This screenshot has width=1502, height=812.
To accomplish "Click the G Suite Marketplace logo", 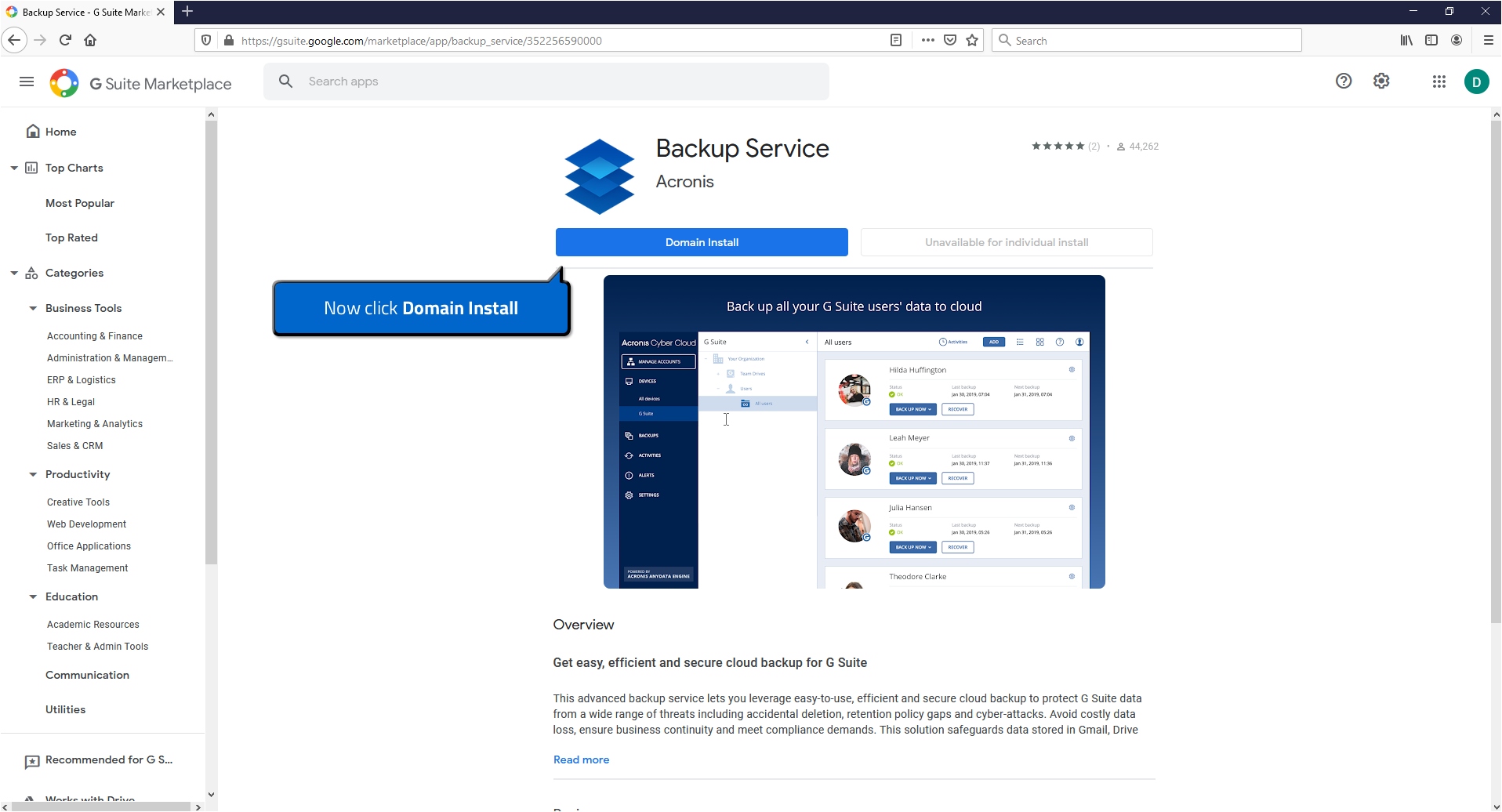I will (140, 83).
